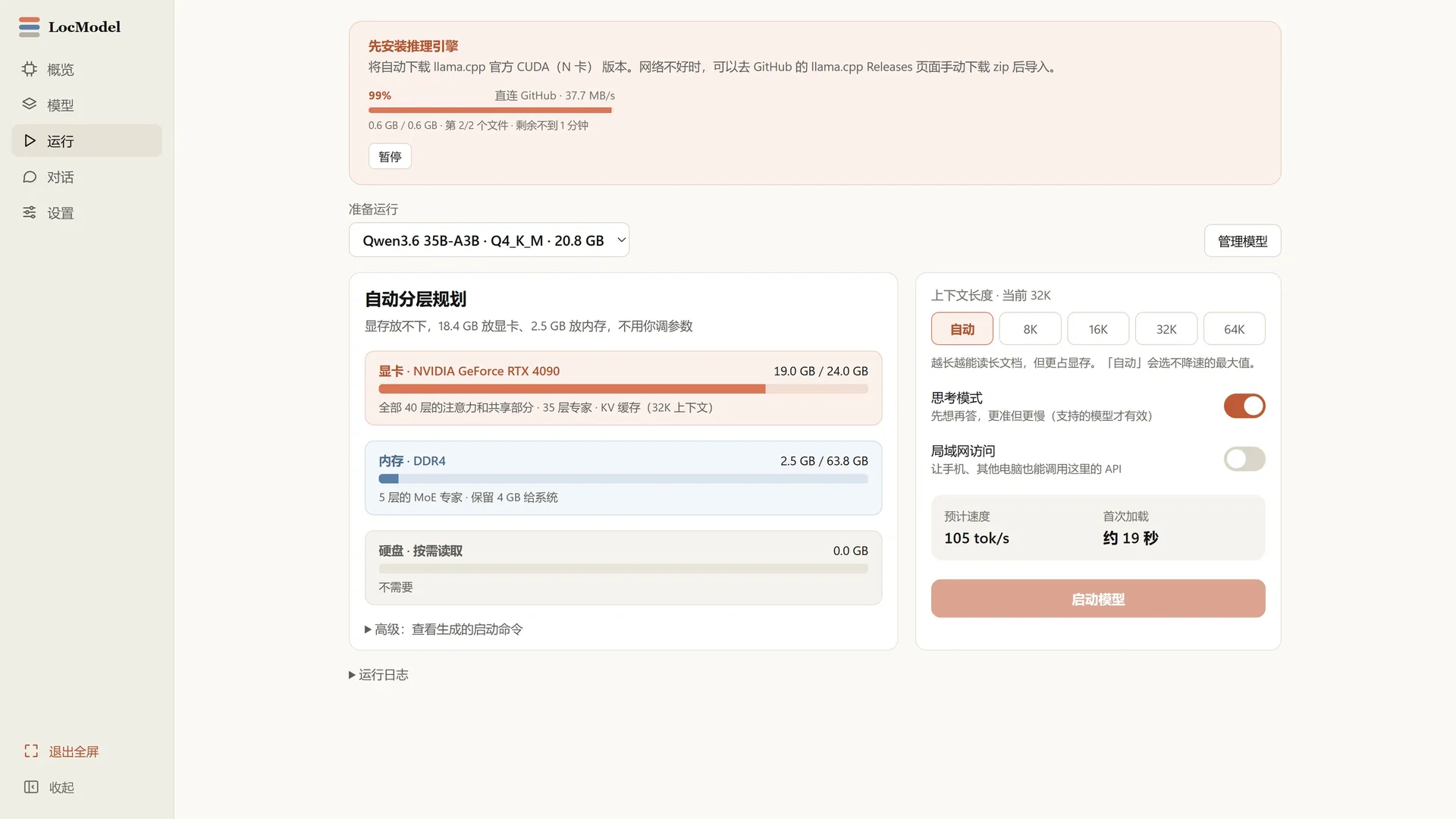
Task: Go to the 模型 page
Action: 86,105
